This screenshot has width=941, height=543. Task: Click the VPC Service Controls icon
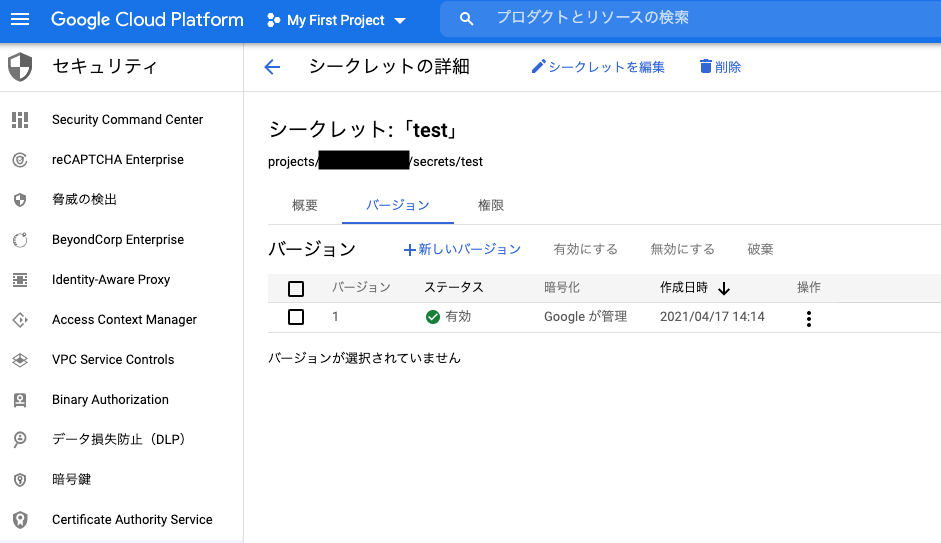coord(20,360)
